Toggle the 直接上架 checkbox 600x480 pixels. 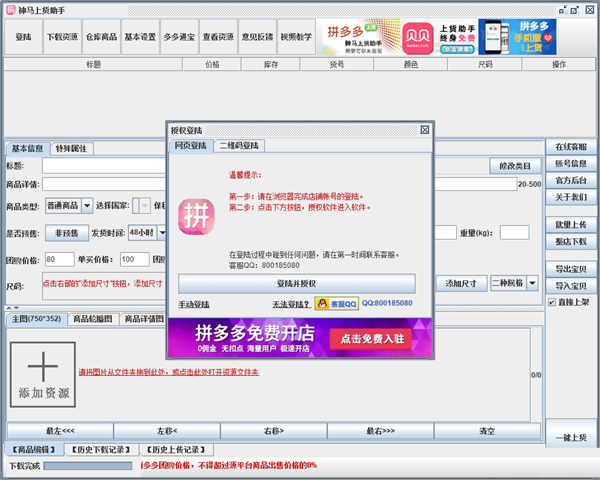(x=552, y=301)
